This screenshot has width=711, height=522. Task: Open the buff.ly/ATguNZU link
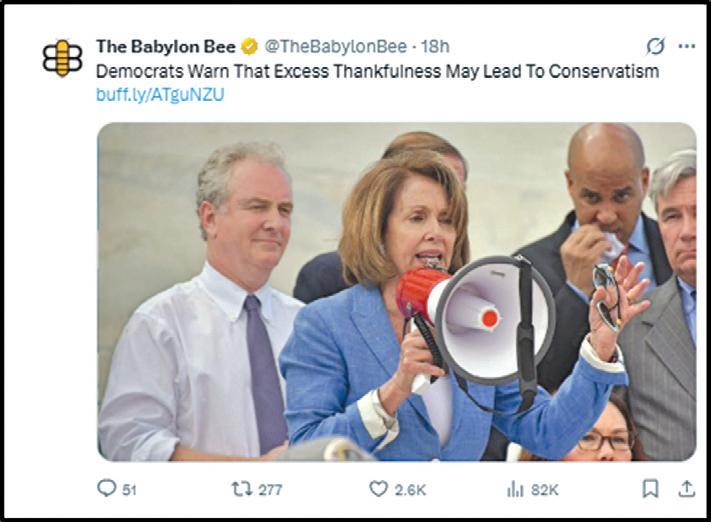(160, 94)
